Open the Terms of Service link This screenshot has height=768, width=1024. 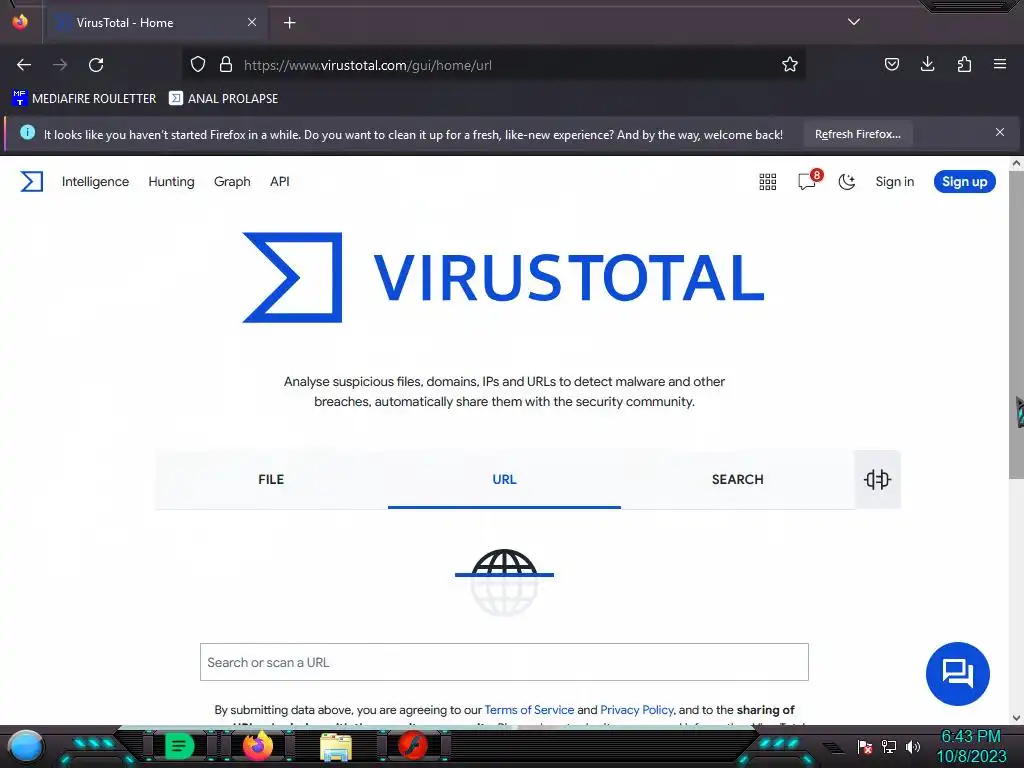coord(529,710)
